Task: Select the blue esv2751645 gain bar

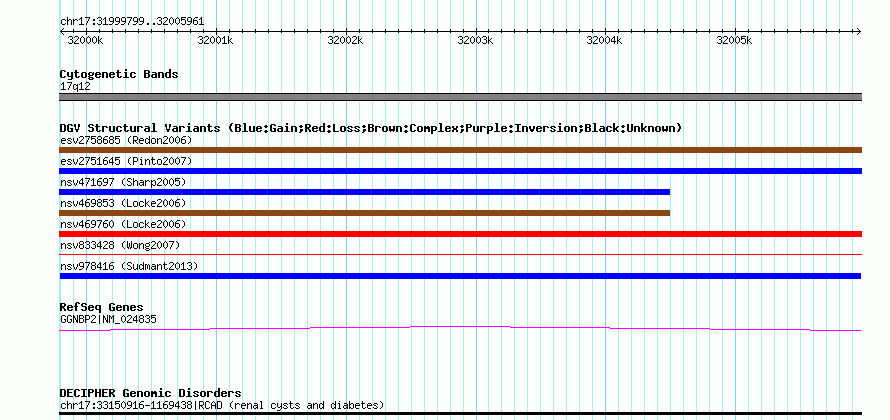Action: 460,171
